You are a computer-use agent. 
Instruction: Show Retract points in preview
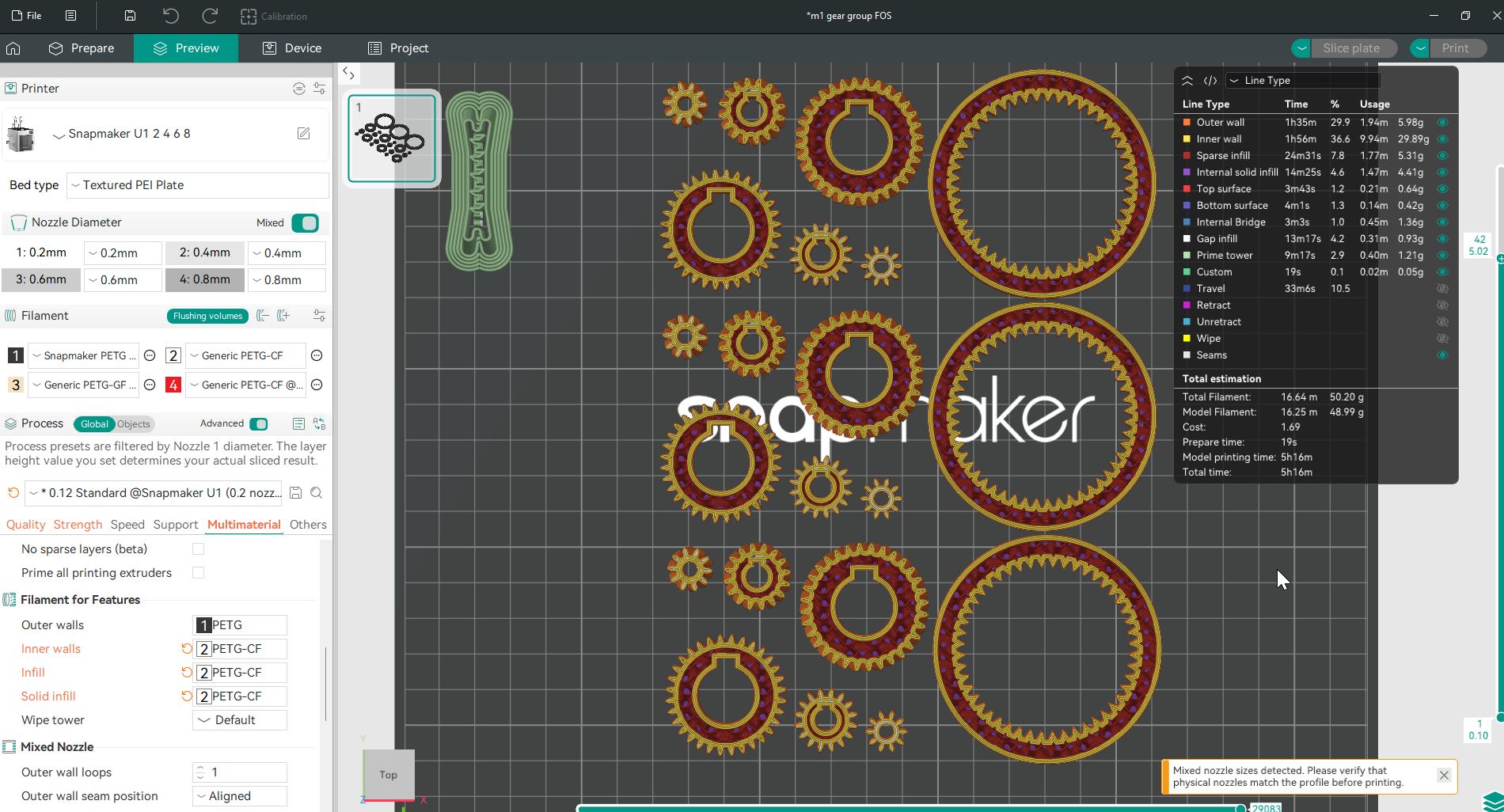pos(1442,305)
